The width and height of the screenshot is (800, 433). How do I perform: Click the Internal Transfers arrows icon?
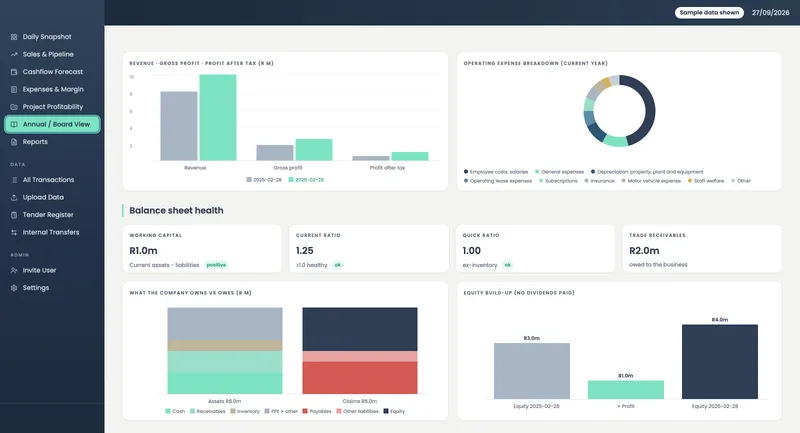click(14, 232)
